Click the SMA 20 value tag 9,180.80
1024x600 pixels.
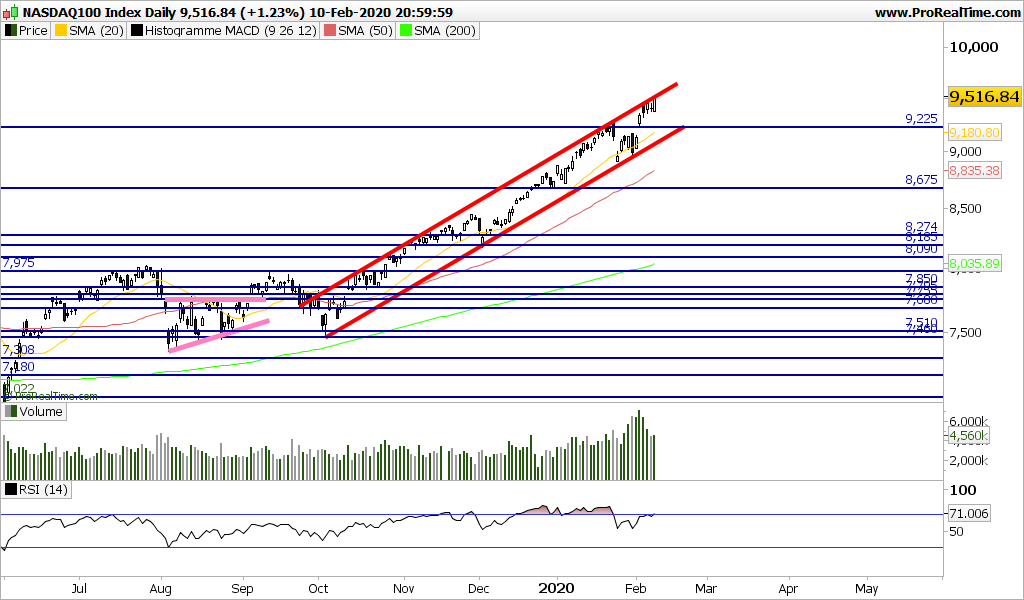pos(974,133)
